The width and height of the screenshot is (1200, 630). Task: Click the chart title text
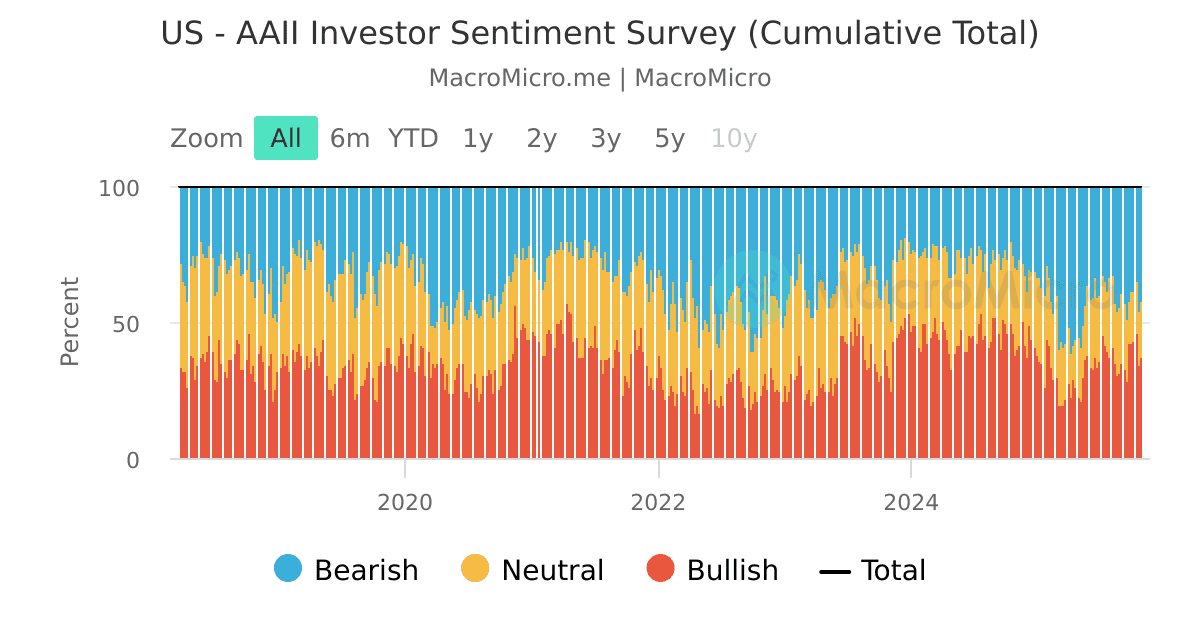coord(600,33)
